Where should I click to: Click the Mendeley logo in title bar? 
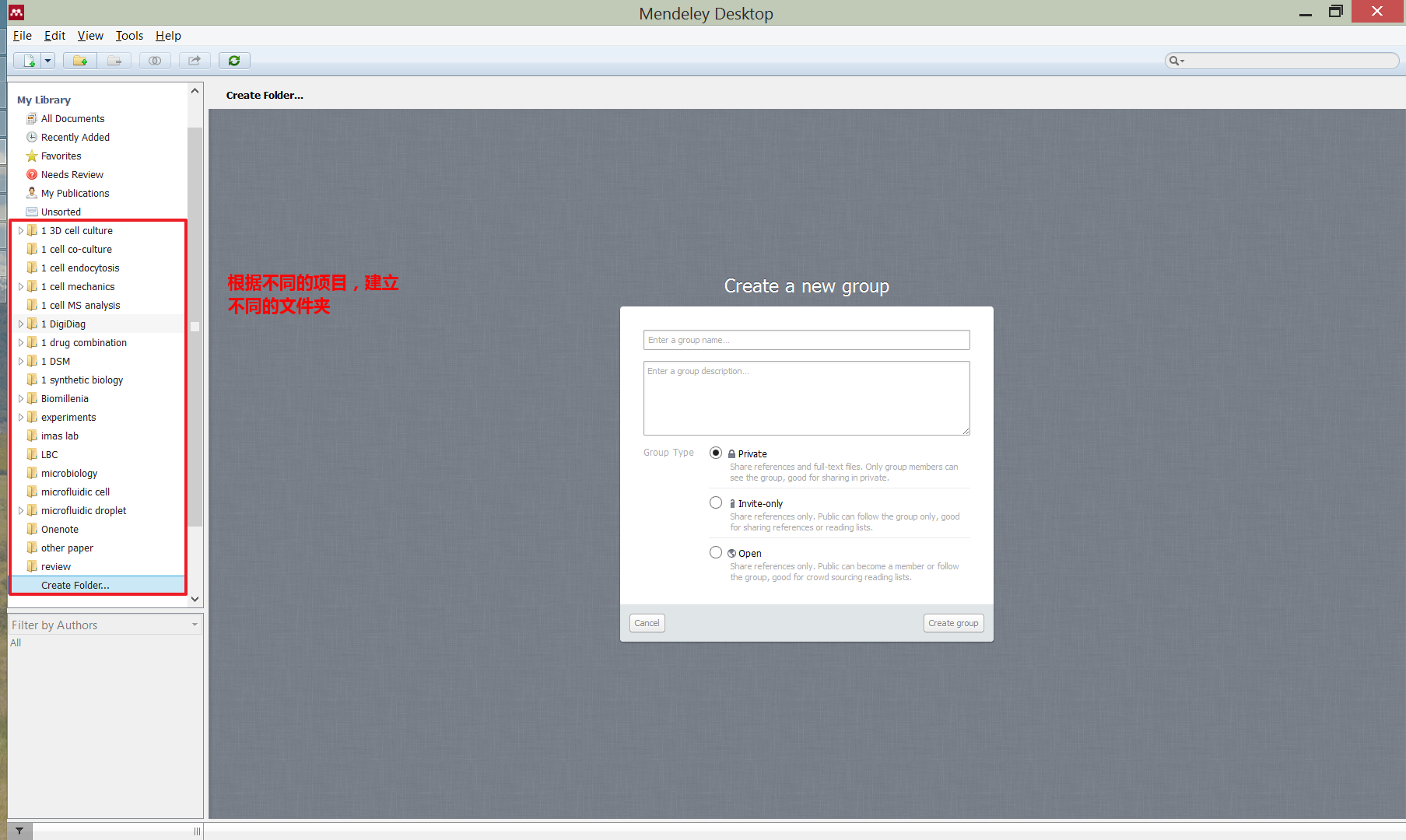click(x=16, y=12)
